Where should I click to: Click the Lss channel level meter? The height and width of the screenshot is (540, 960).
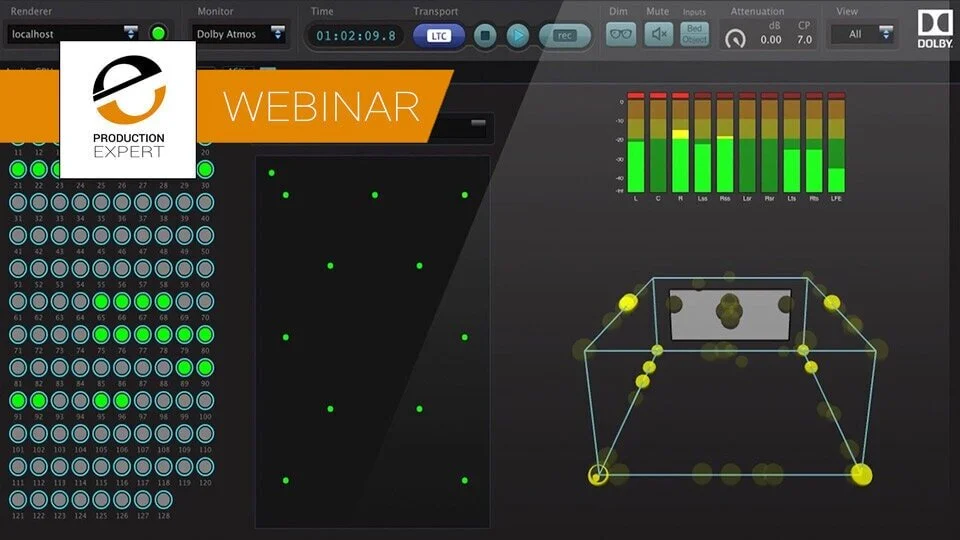pyautogui.click(x=702, y=143)
